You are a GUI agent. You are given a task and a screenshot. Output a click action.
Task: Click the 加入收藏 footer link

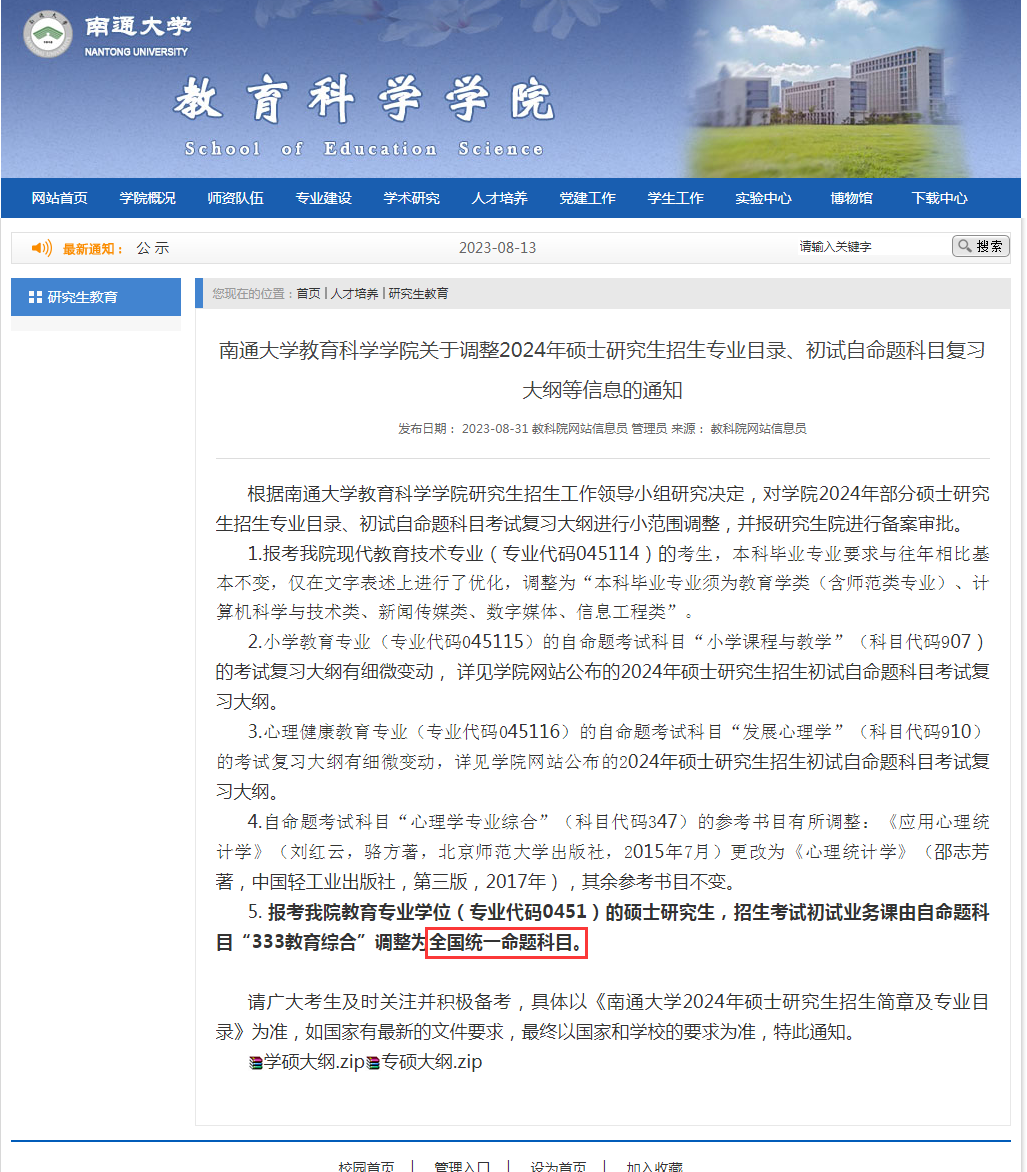point(655,1166)
